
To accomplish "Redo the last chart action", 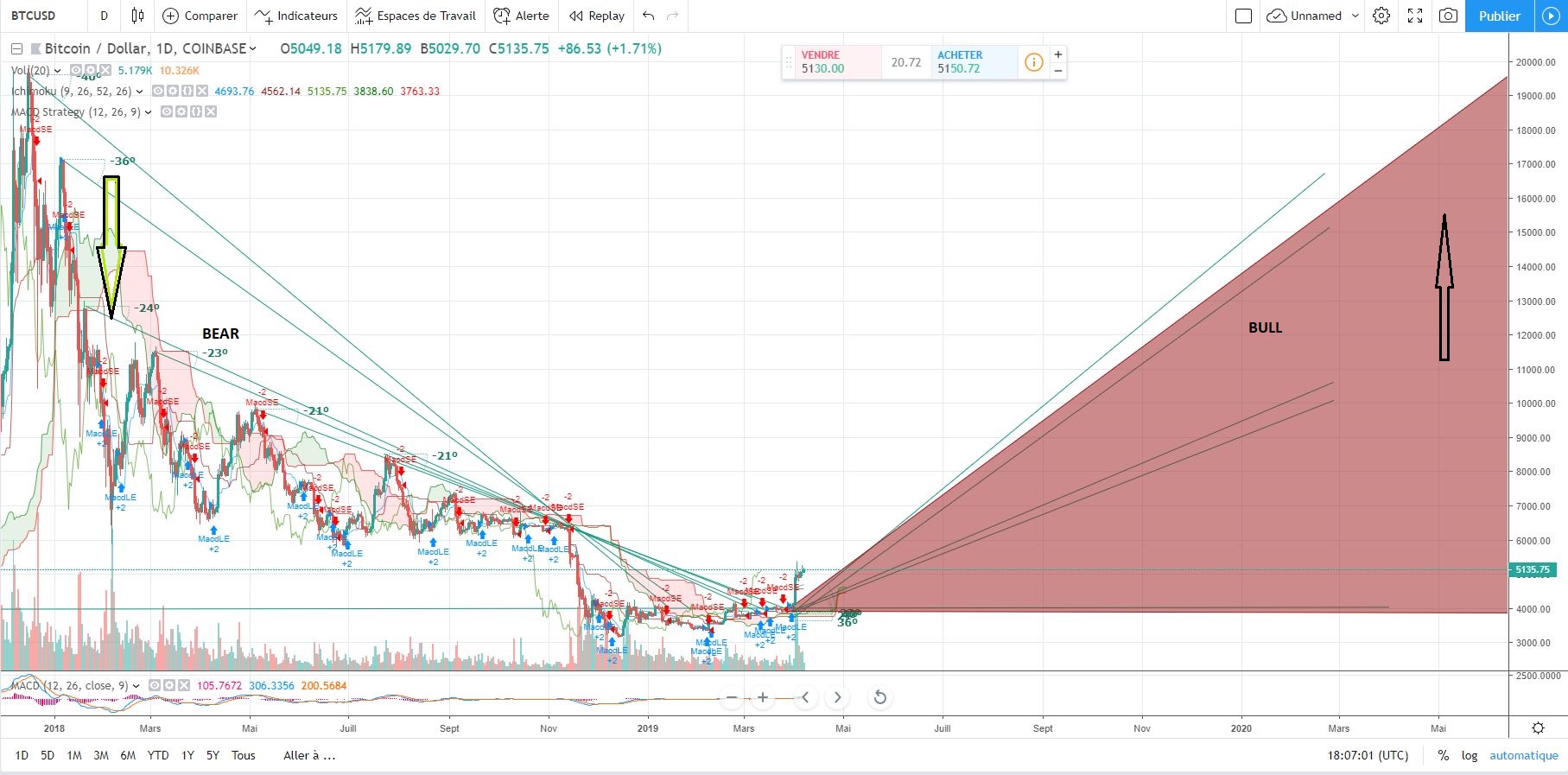I will 673,16.
